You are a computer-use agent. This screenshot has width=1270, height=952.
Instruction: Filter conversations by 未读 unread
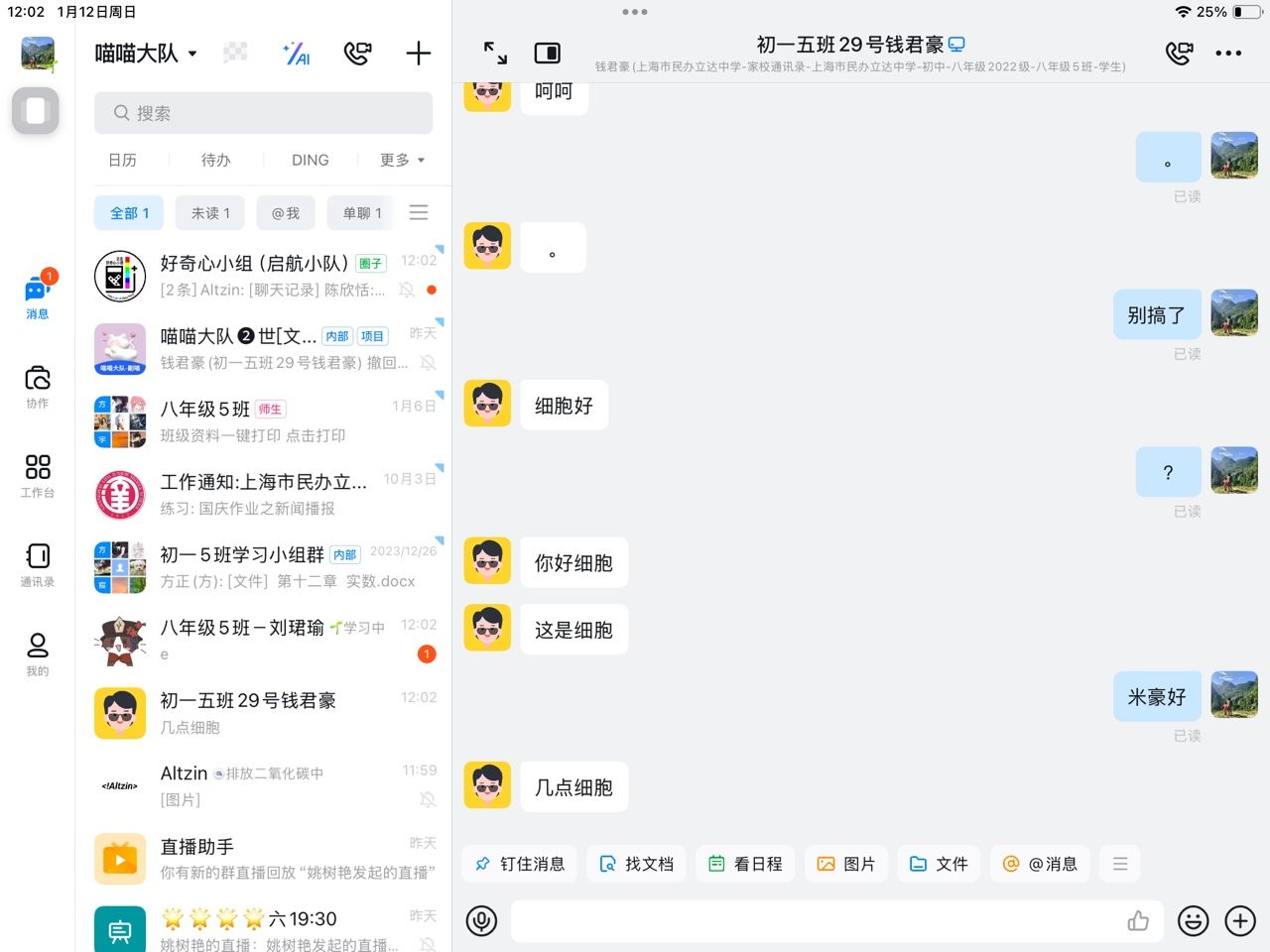210,213
